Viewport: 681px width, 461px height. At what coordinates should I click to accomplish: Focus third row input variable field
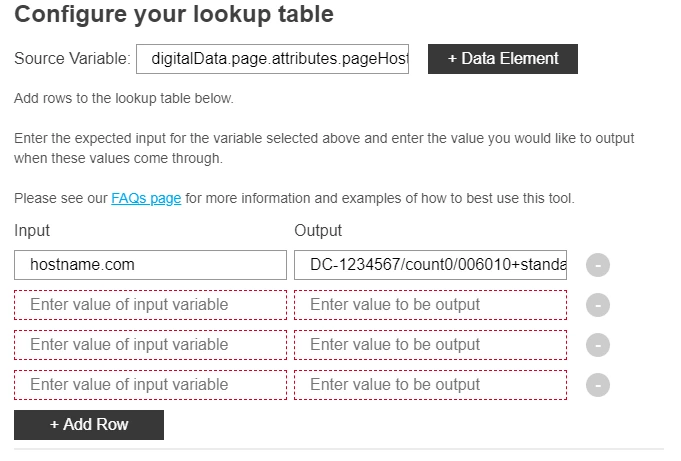click(x=150, y=345)
